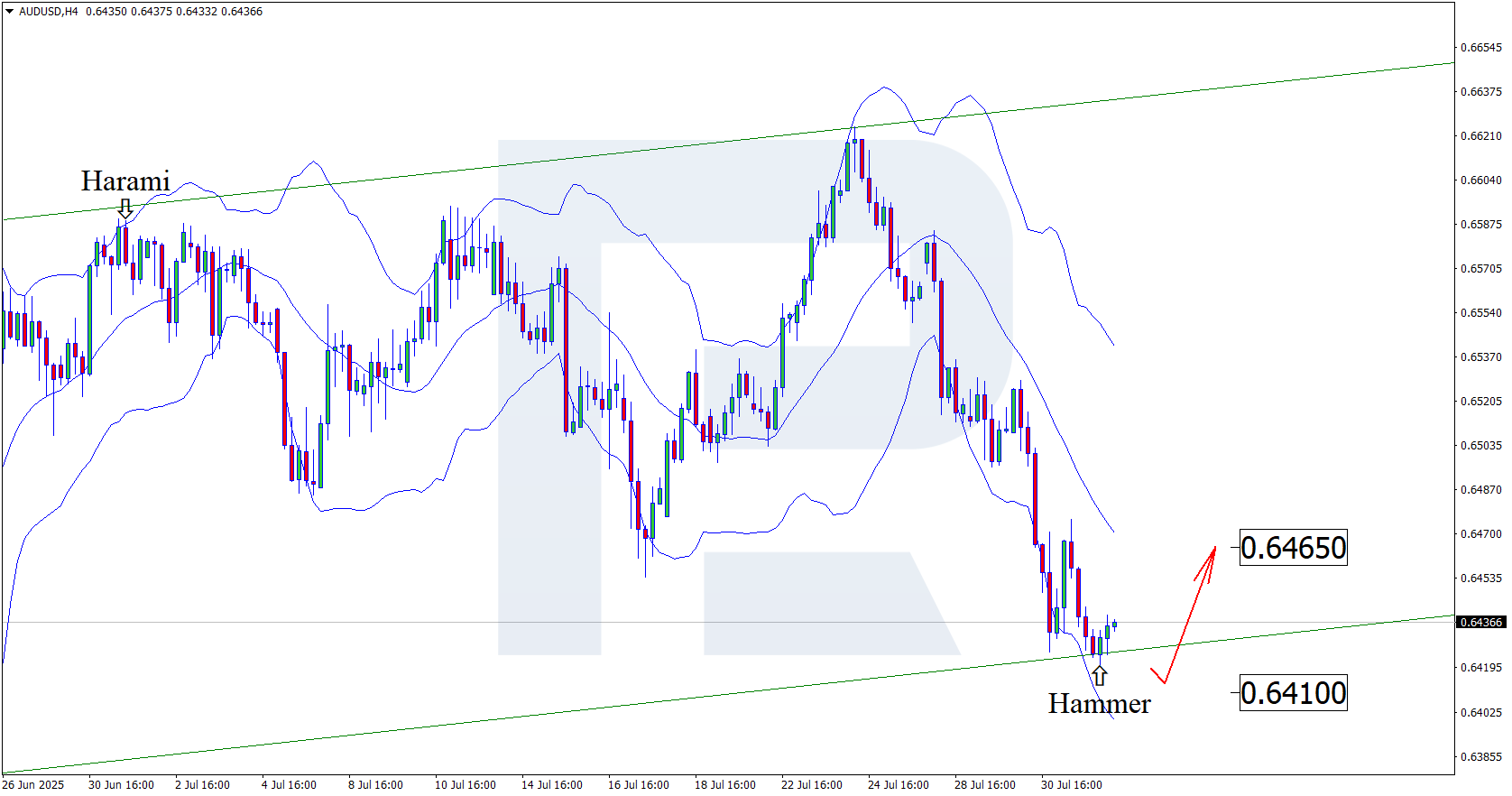
Task: Click the 28 Jul 16:00 time label
Action: pos(985,785)
